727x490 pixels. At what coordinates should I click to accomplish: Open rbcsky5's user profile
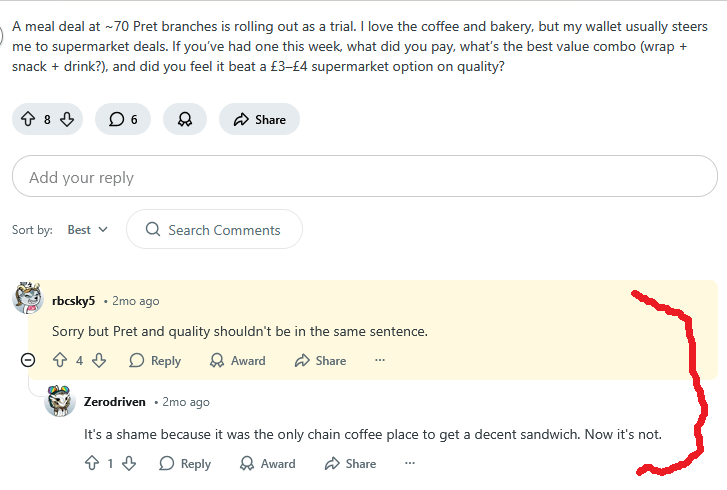click(x=73, y=300)
